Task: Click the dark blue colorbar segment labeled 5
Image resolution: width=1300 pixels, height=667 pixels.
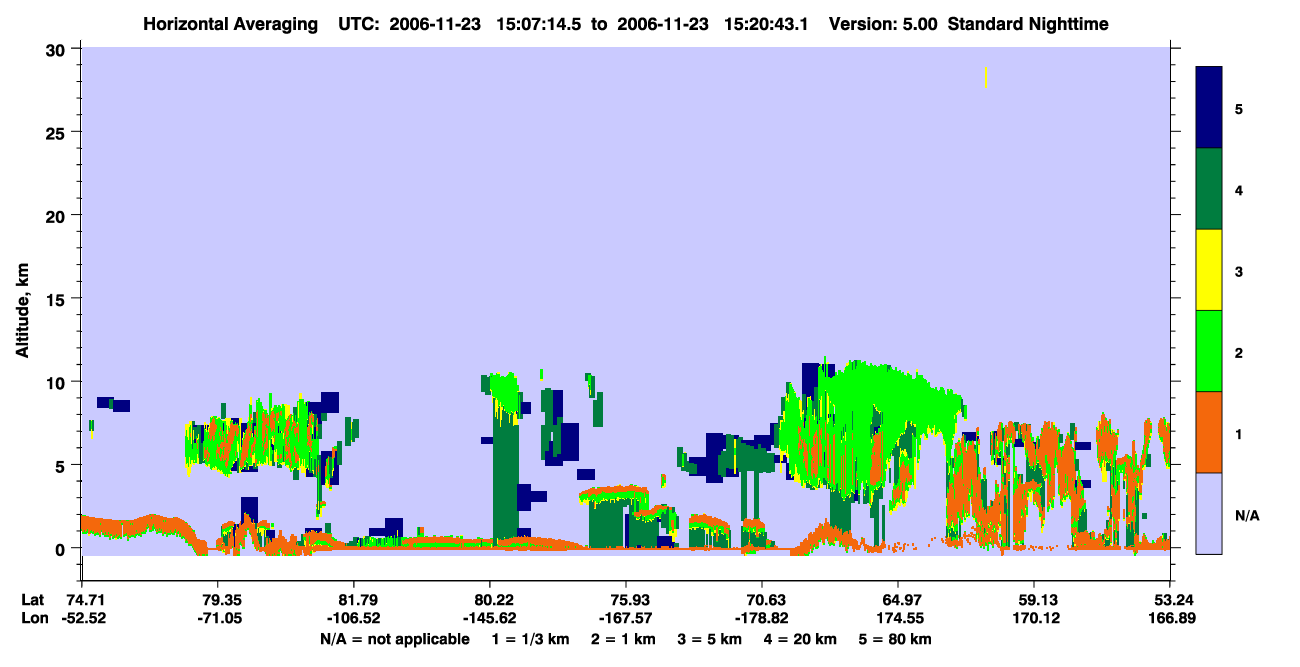Action: pos(1209,108)
